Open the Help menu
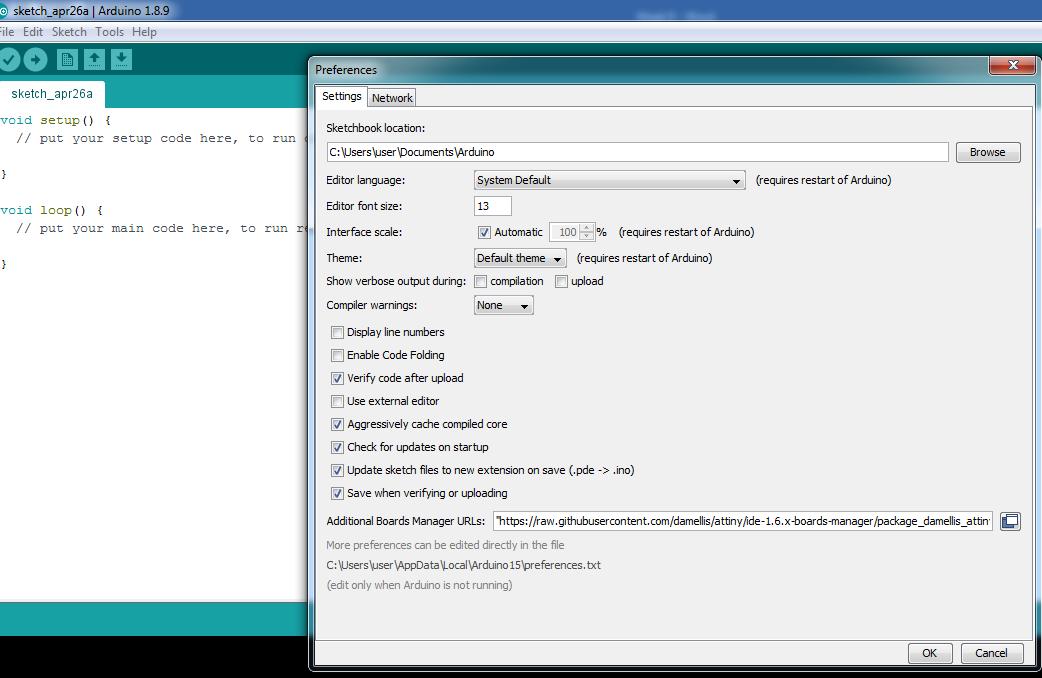This screenshot has height=678, width=1042. [x=144, y=32]
